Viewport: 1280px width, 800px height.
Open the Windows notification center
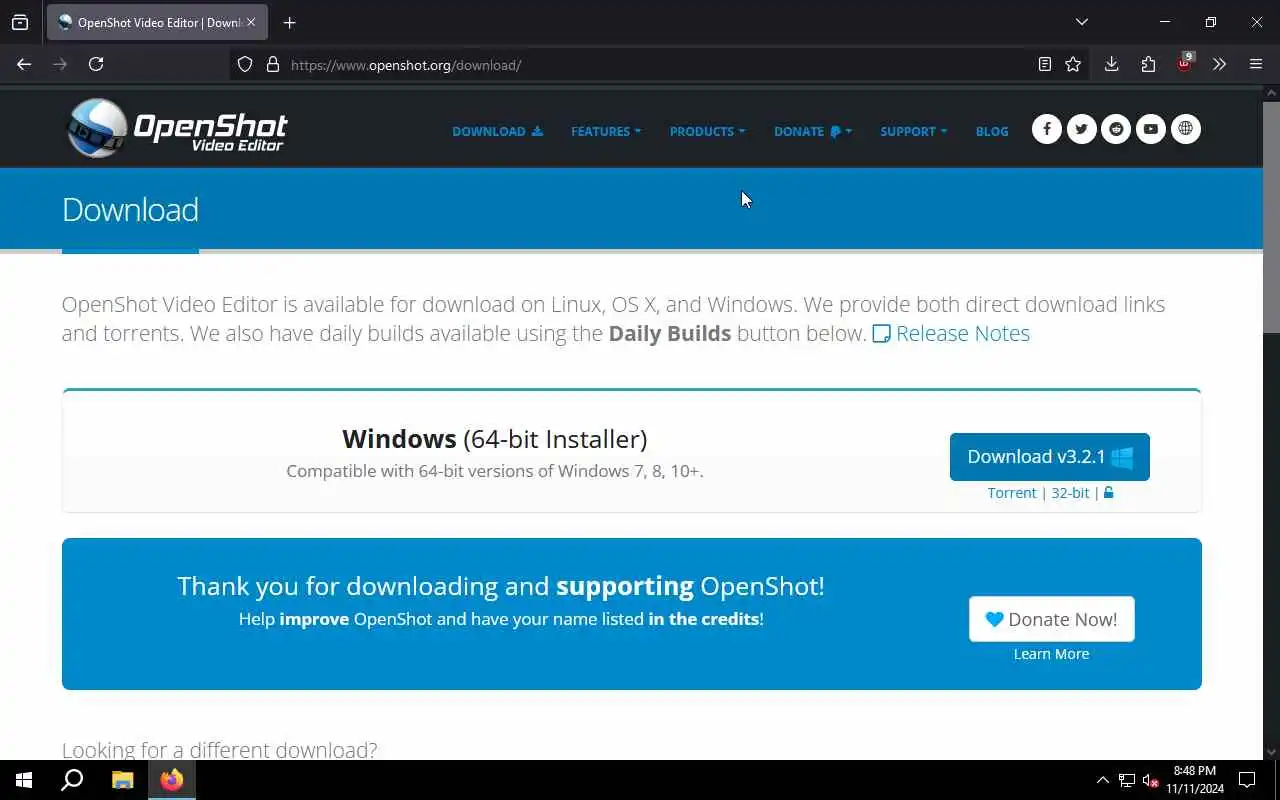click(1247, 780)
